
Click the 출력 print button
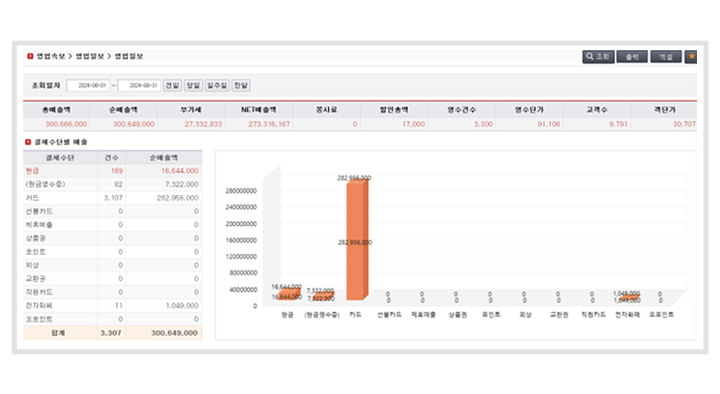(632, 56)
